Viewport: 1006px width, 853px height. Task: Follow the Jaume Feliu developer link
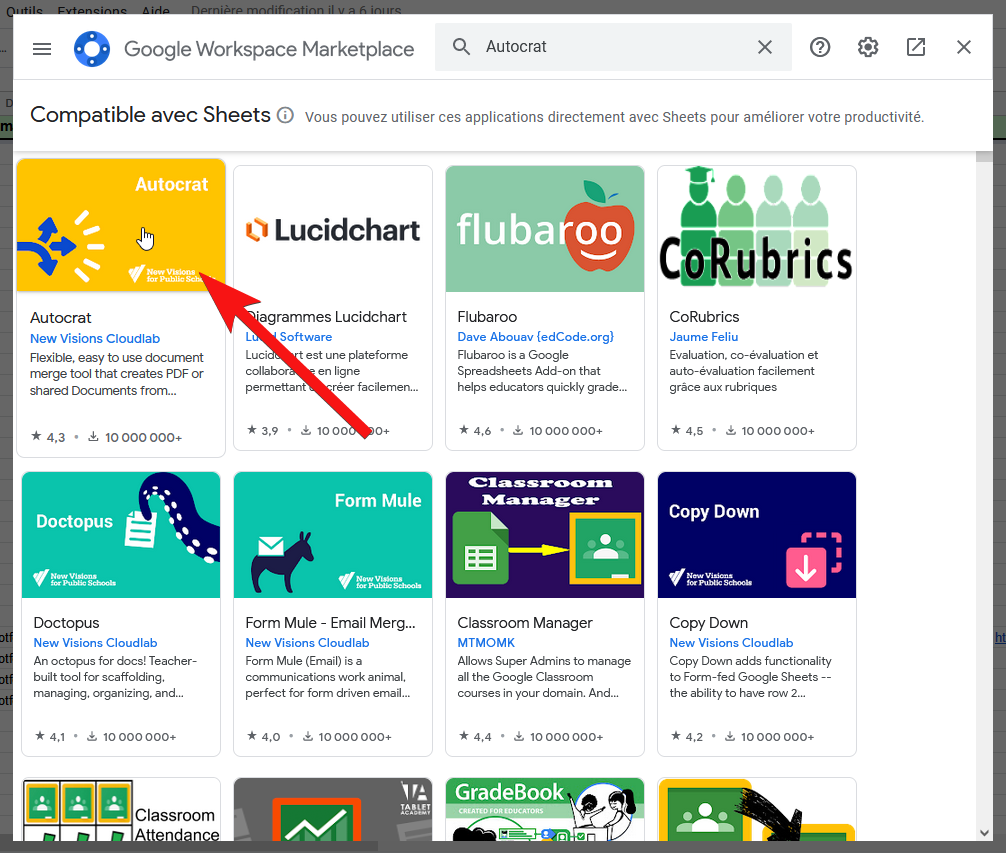[704, 337]
